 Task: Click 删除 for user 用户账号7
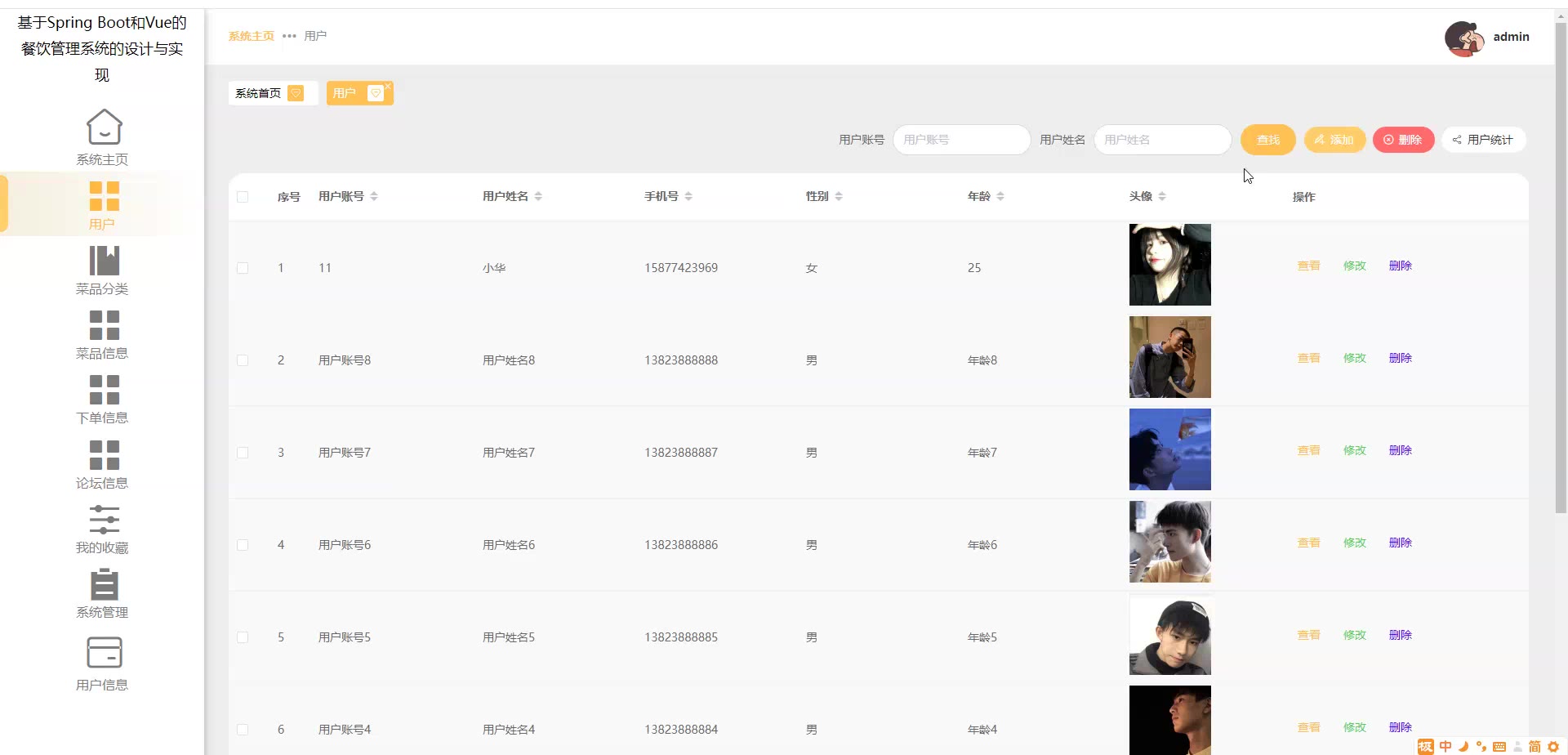pos(1400,450)
